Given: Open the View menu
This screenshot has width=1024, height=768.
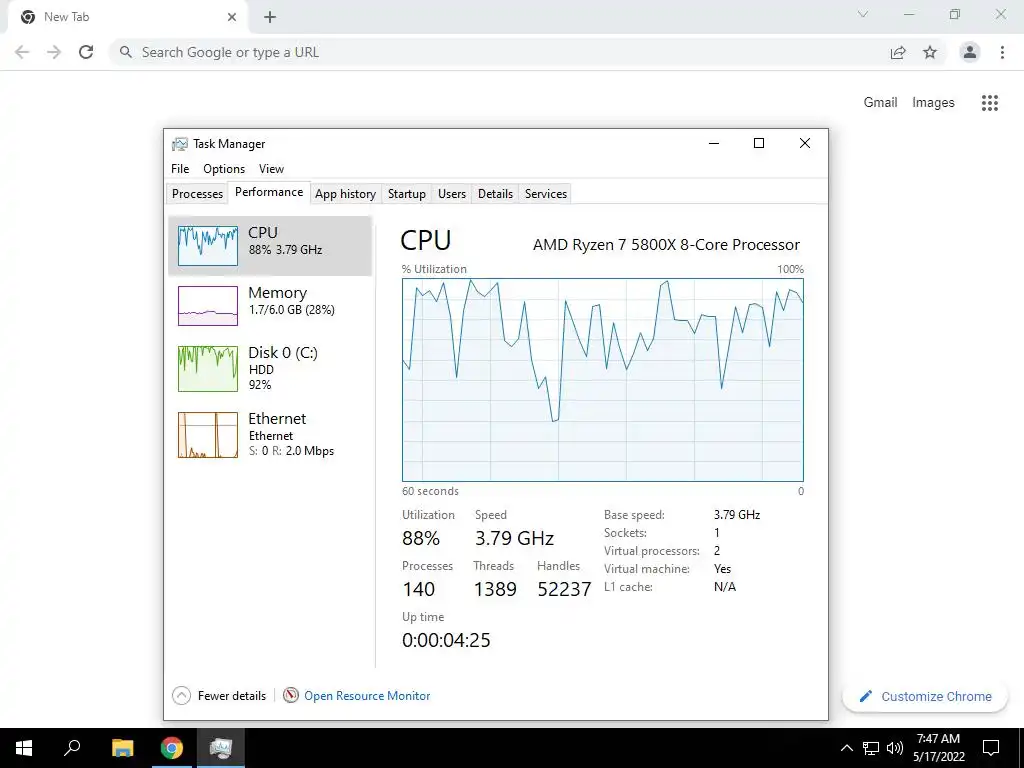Looking at the screenshot, I should point(271,168).
